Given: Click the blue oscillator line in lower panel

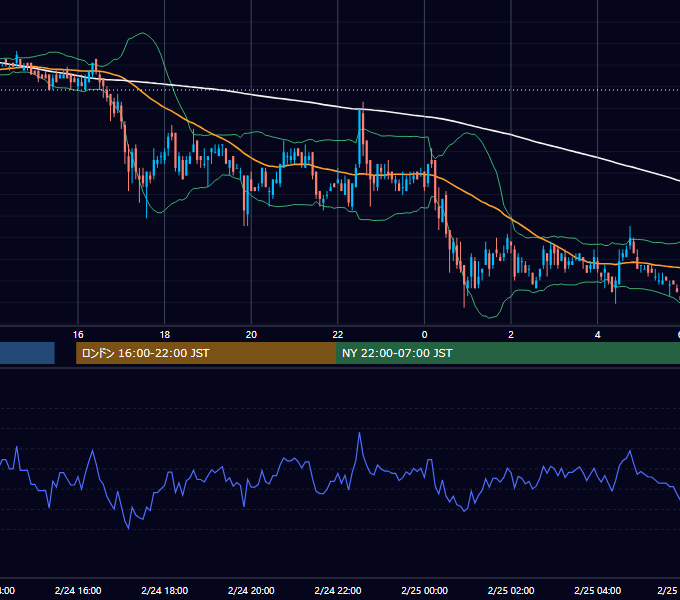Looking at the screenshot, I should point(360,434).
